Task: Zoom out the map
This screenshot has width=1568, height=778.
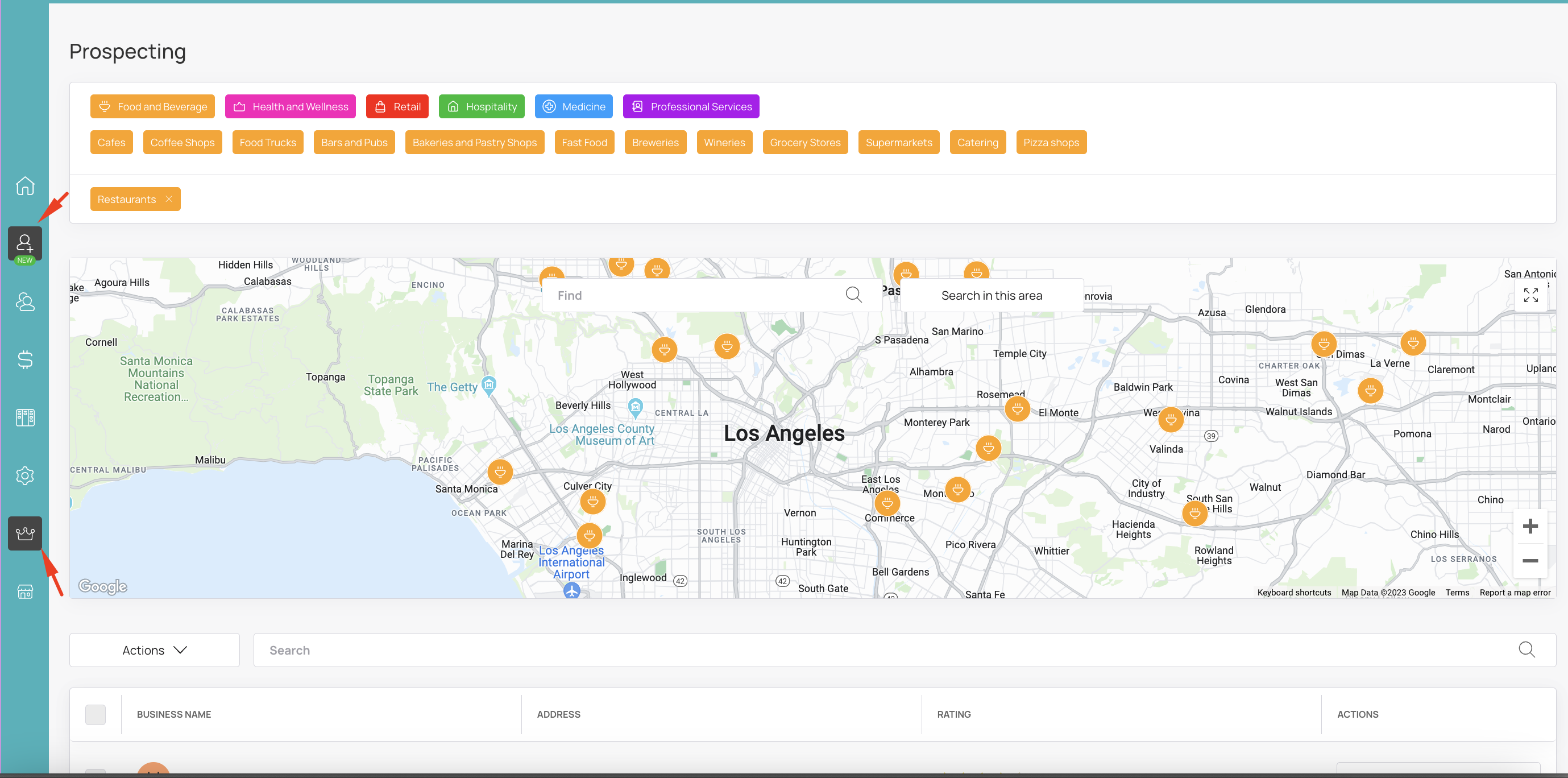Action: pyautogui.click(x=1530, y=561)
